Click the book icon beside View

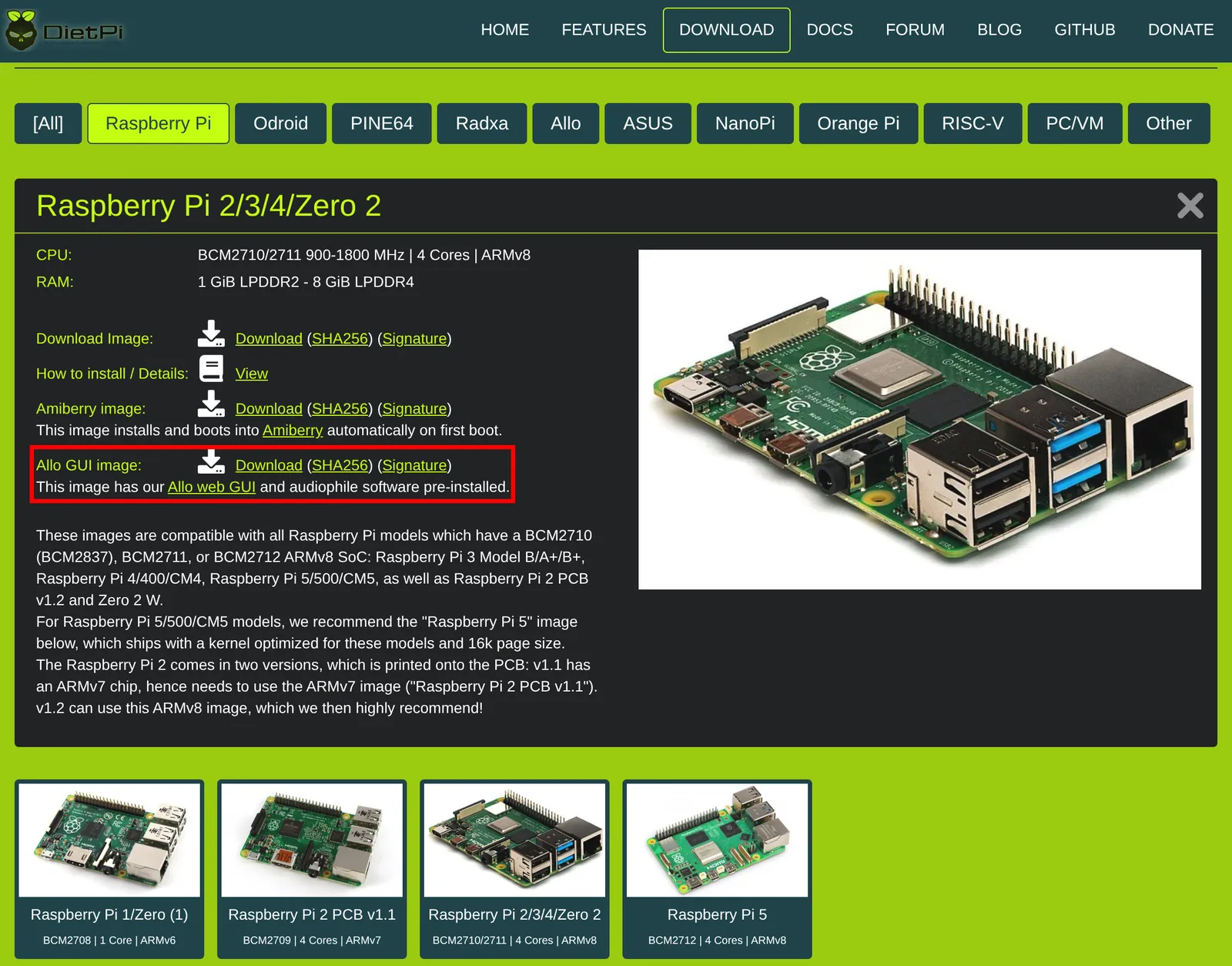211,369
